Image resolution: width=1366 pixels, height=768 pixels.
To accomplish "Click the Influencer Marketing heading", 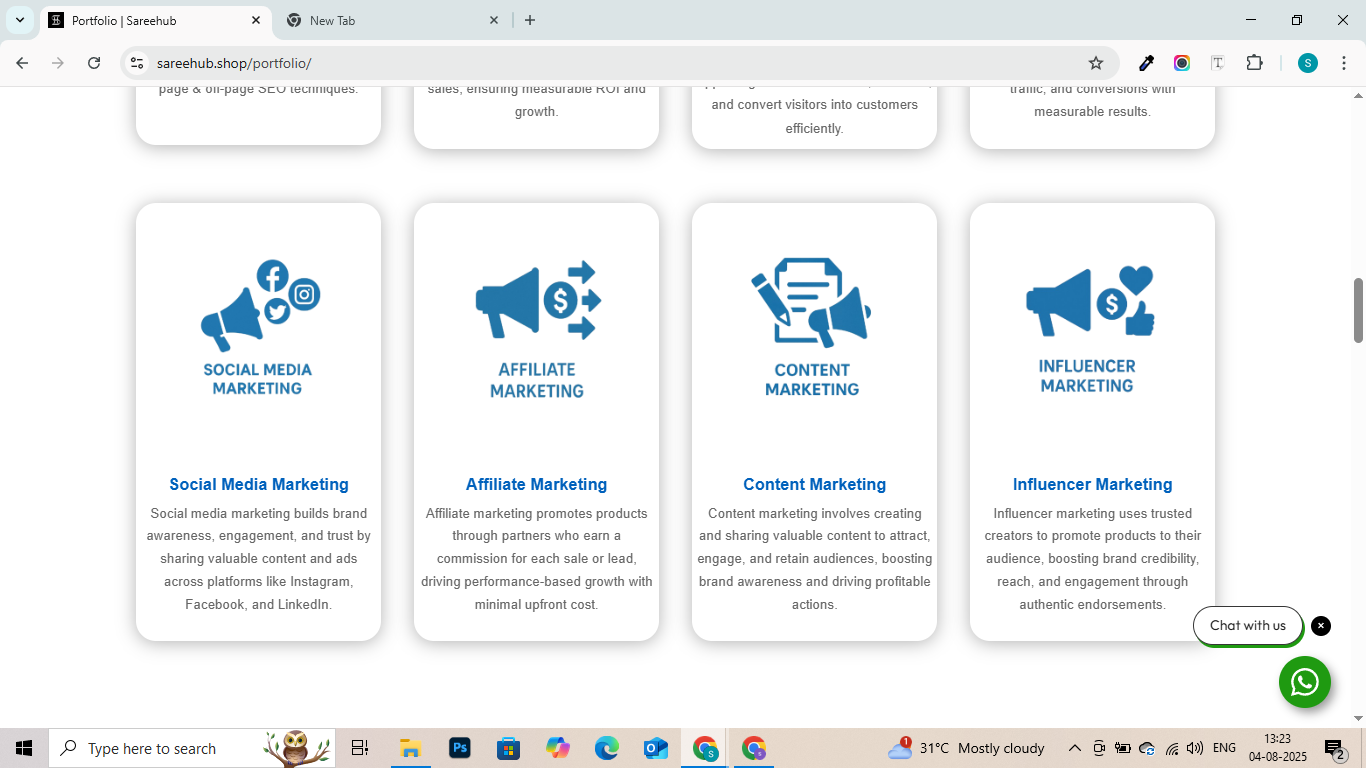I will (1092, 484).
